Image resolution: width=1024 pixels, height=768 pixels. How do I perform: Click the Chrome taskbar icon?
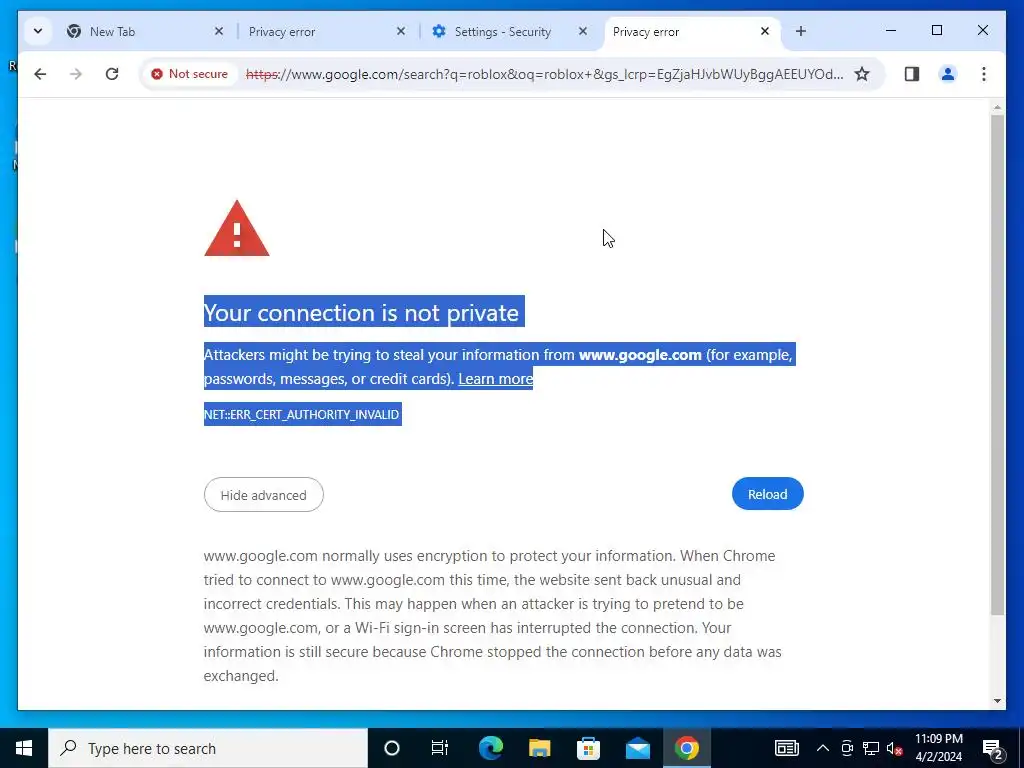click(686, 748)
